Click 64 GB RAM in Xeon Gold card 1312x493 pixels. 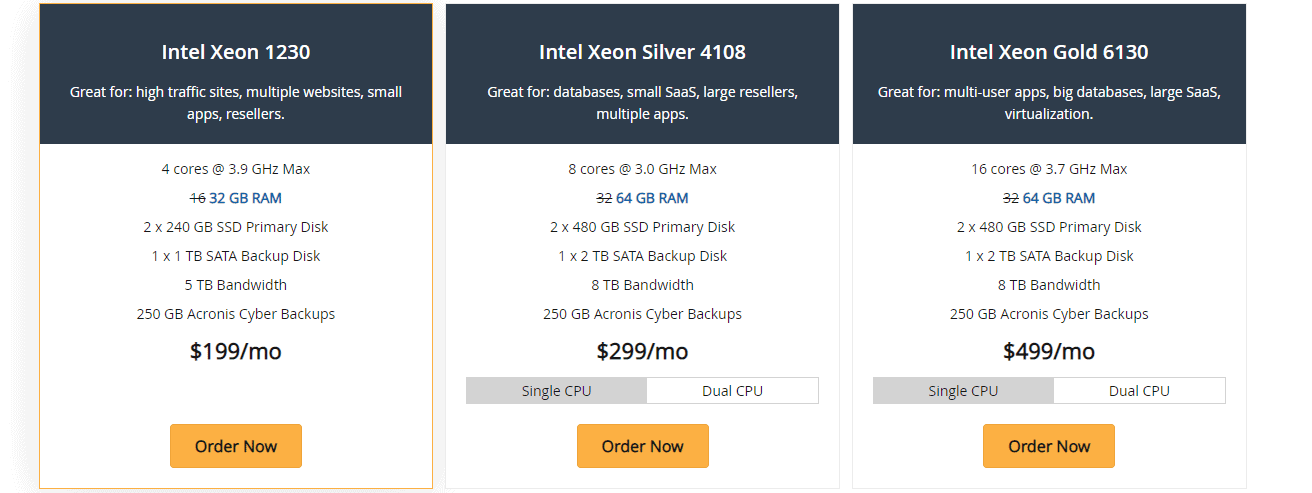[1059, 198]
